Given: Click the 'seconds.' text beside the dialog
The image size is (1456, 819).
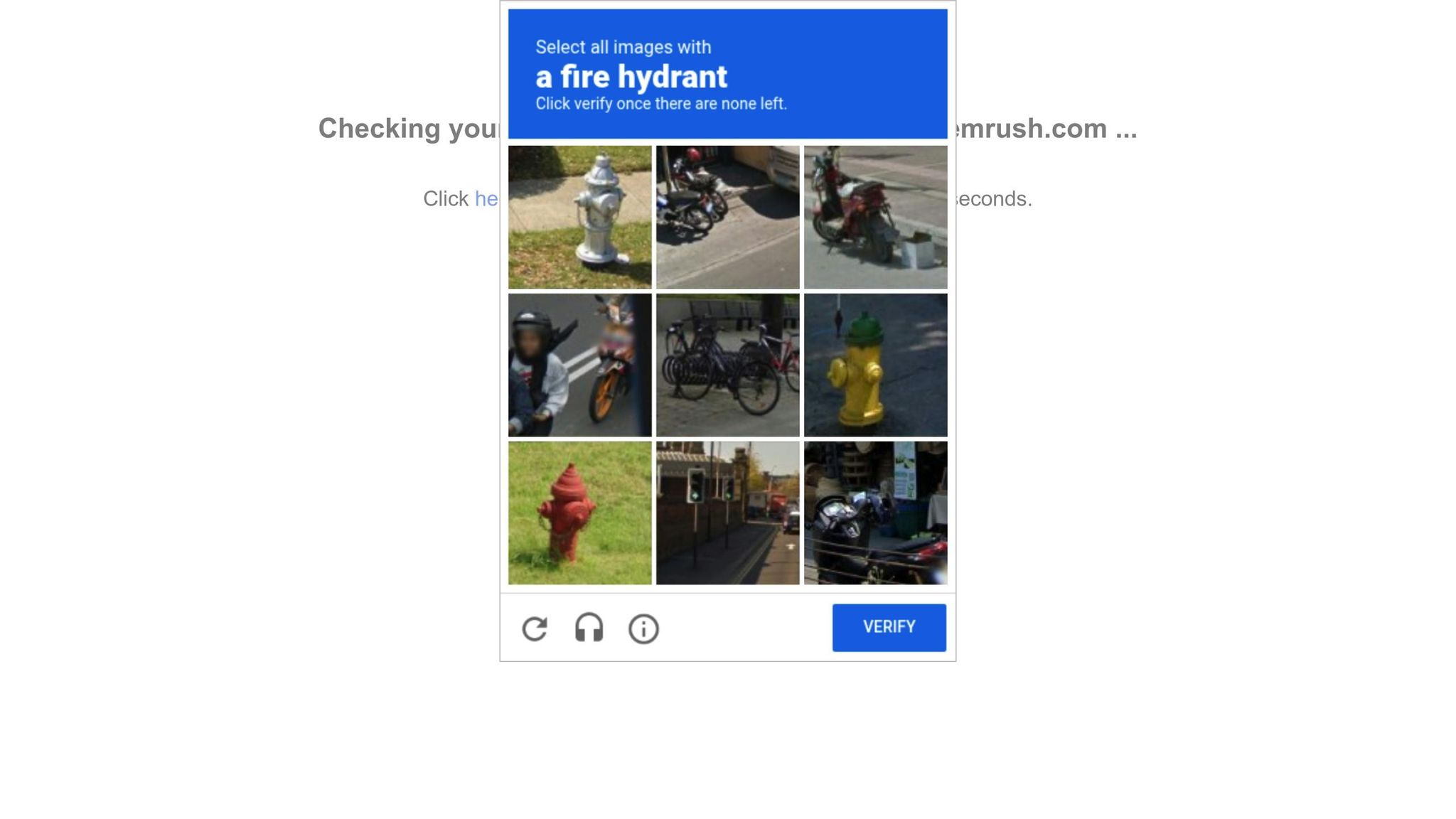Looking at the screenshot, I should [994, 199].
